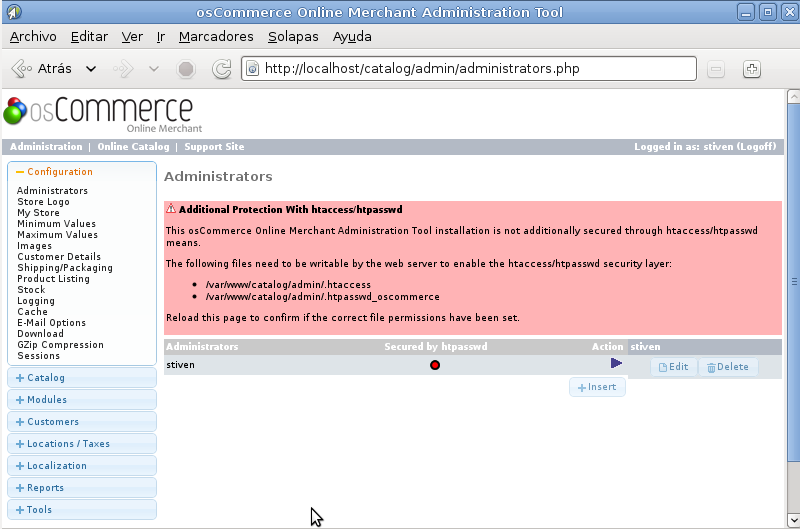Open the Solapas menu
The image size is (800, 529).
coord(293,37)
